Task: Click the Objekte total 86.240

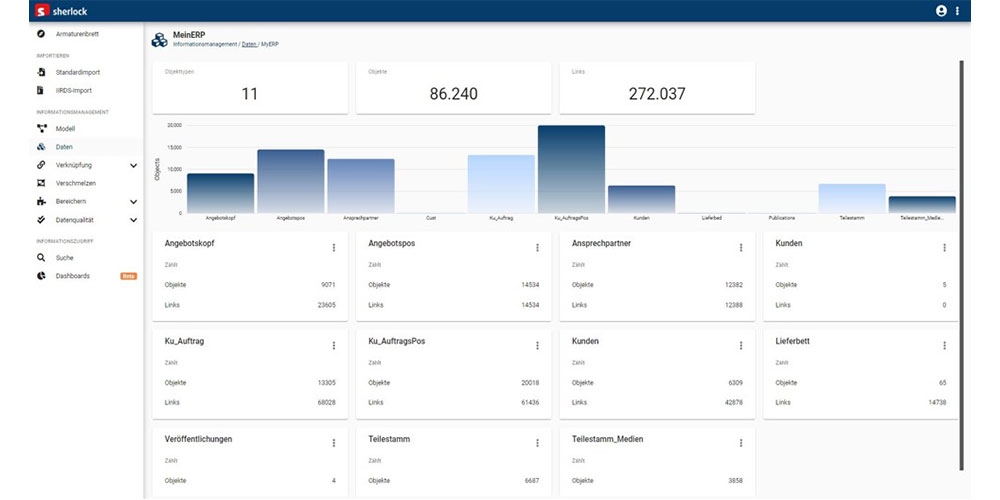Action: (453, 94)
